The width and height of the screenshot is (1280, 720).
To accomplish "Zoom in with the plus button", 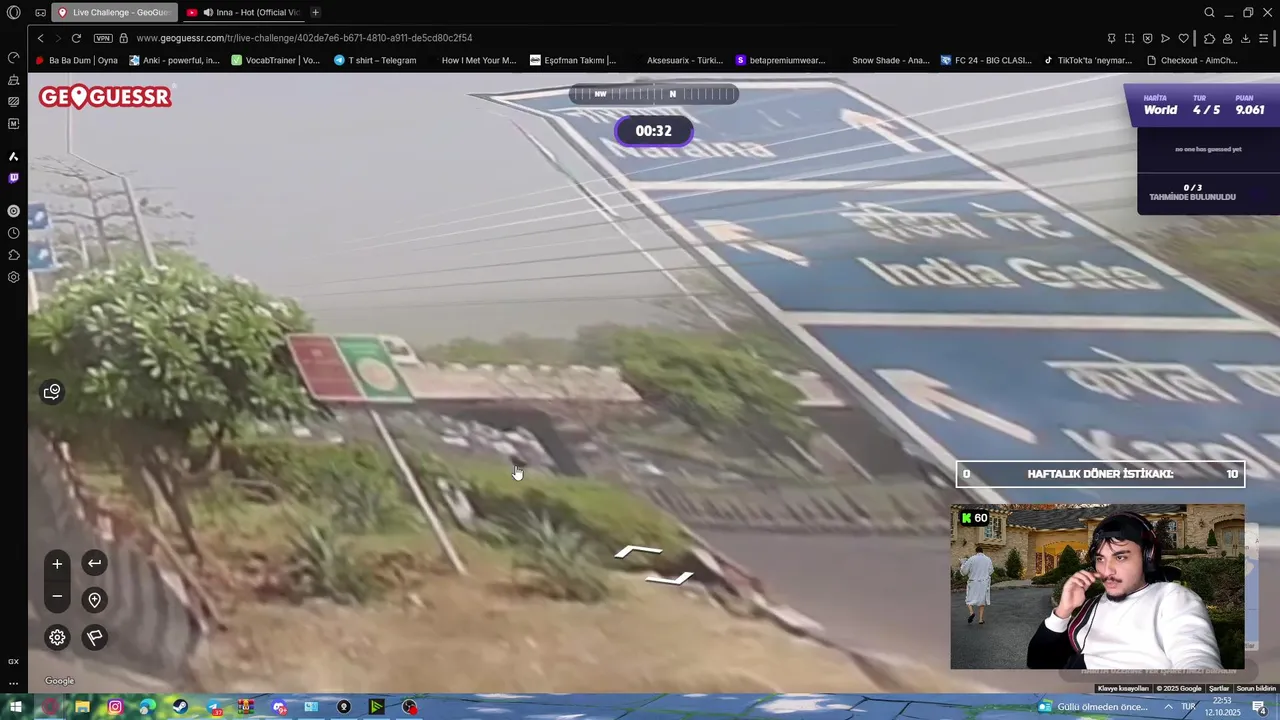I will 57,564.
